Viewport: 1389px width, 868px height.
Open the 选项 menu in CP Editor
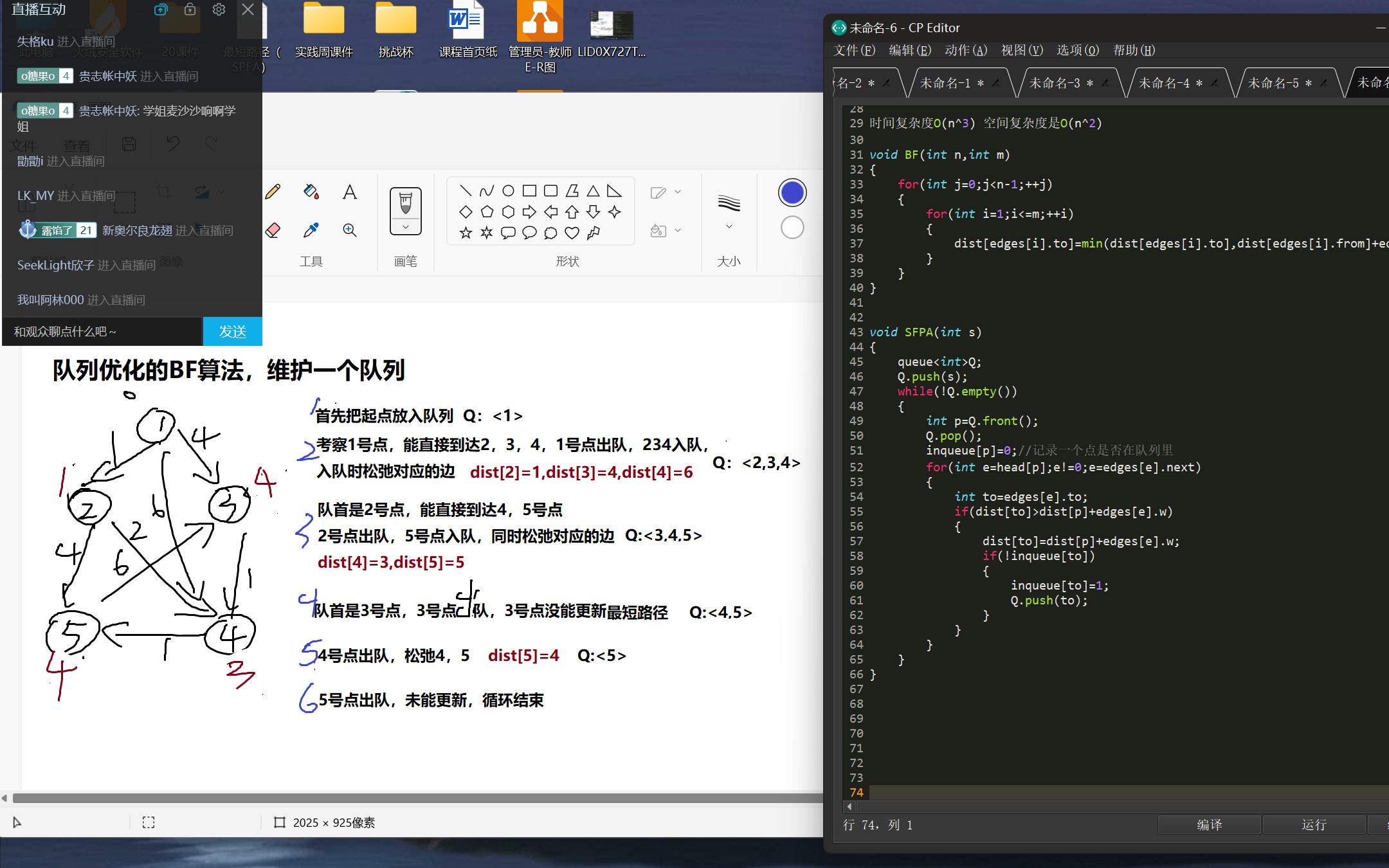[x=1077, y=50]
